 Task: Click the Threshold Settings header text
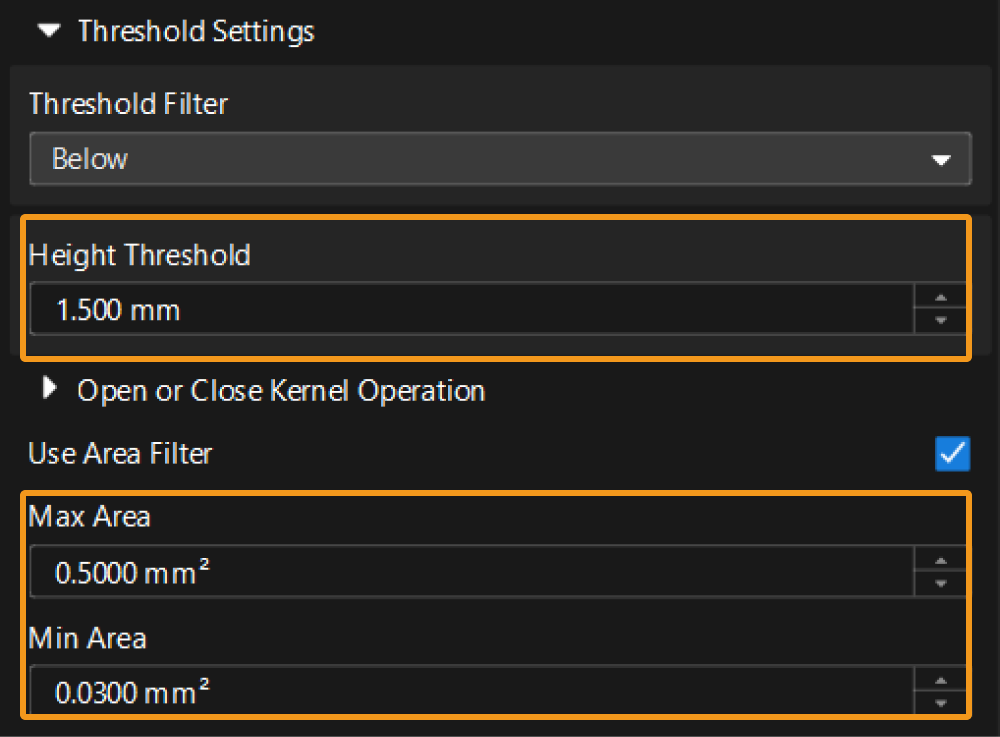[x=196, y=31]
